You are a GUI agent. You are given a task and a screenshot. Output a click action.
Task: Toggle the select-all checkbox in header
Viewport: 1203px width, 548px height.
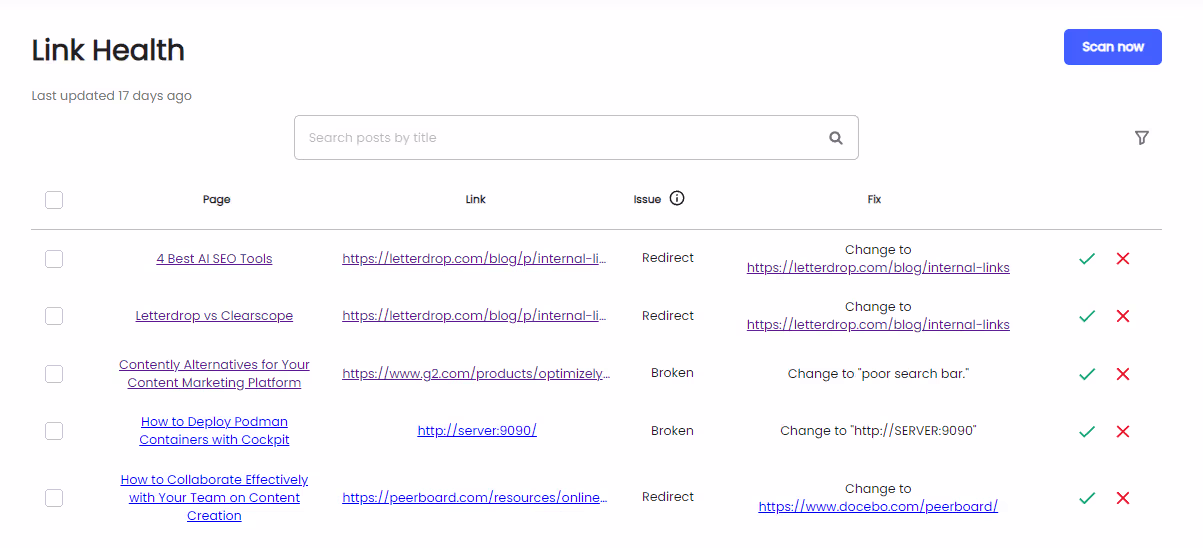54,200
